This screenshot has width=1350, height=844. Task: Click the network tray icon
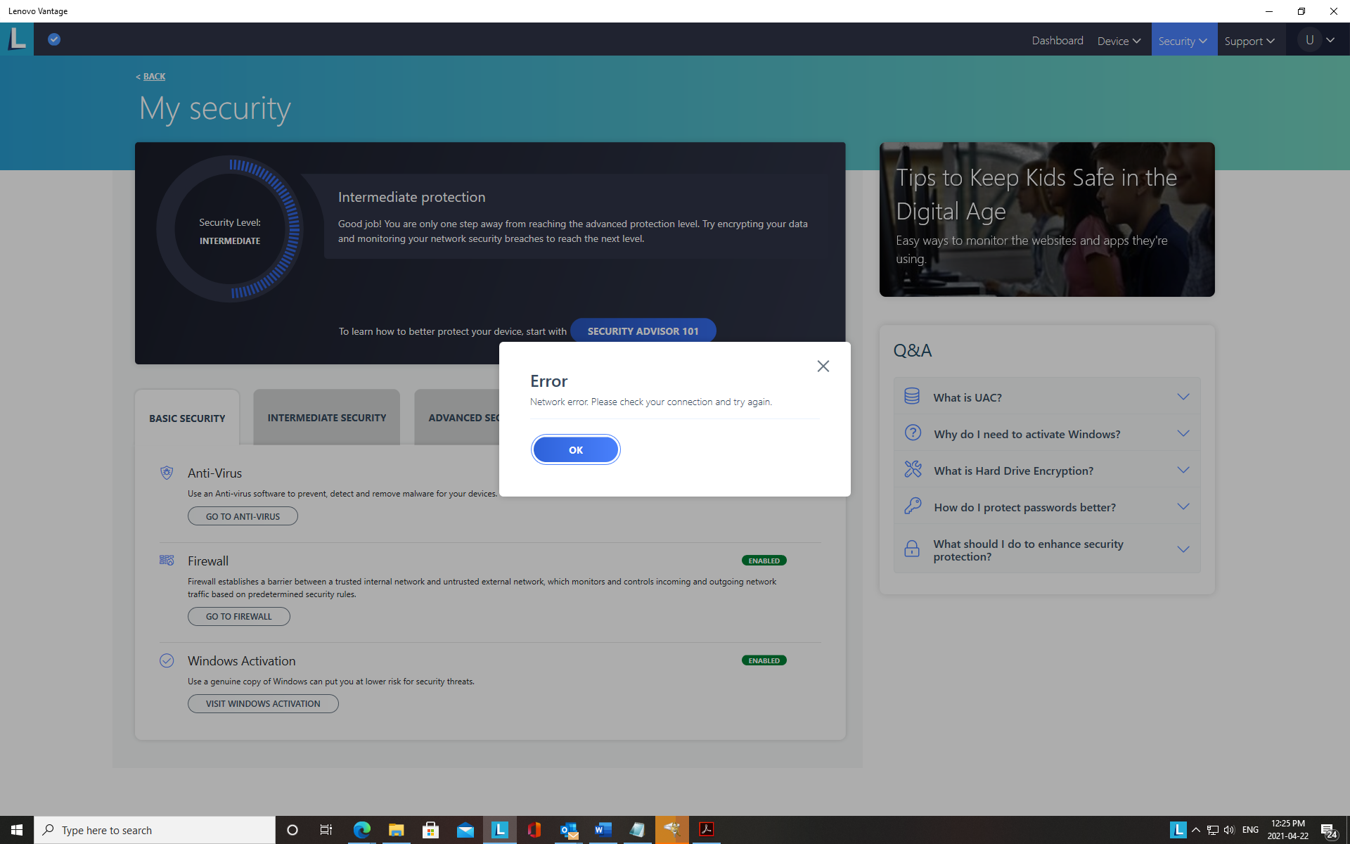1212,830
